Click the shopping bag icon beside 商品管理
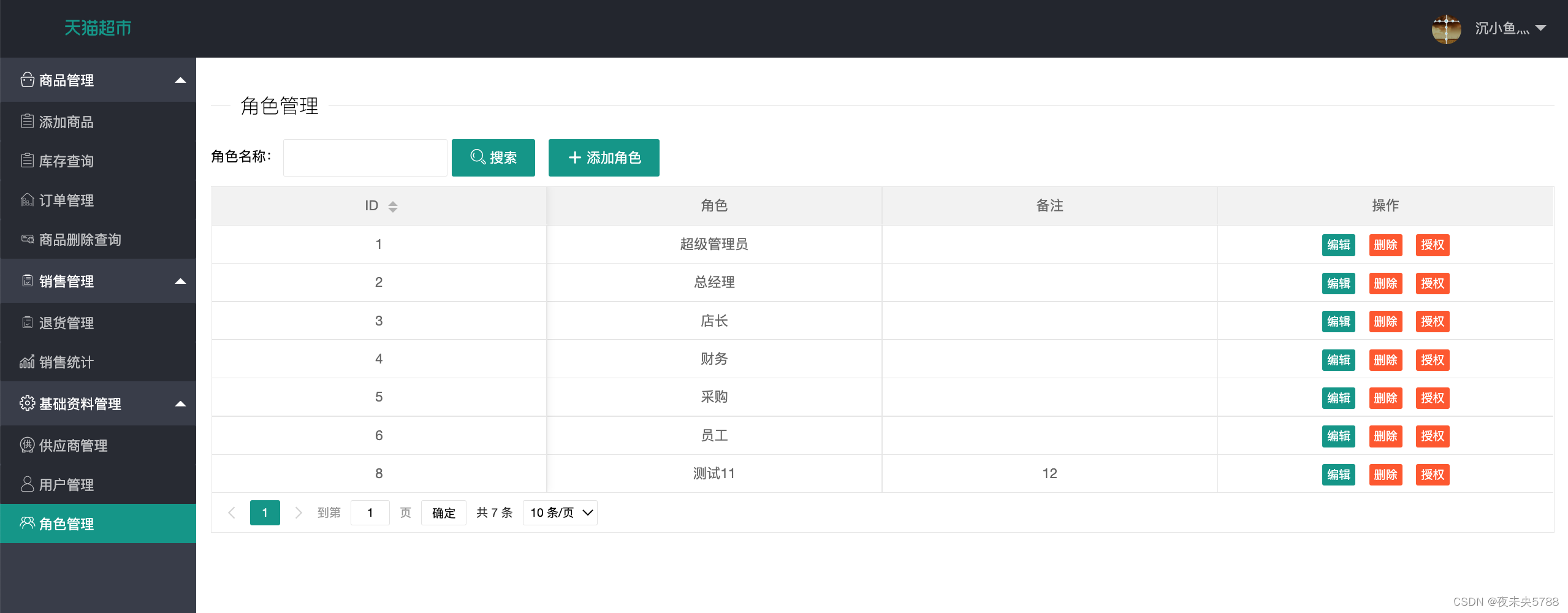 click(26, 80)
